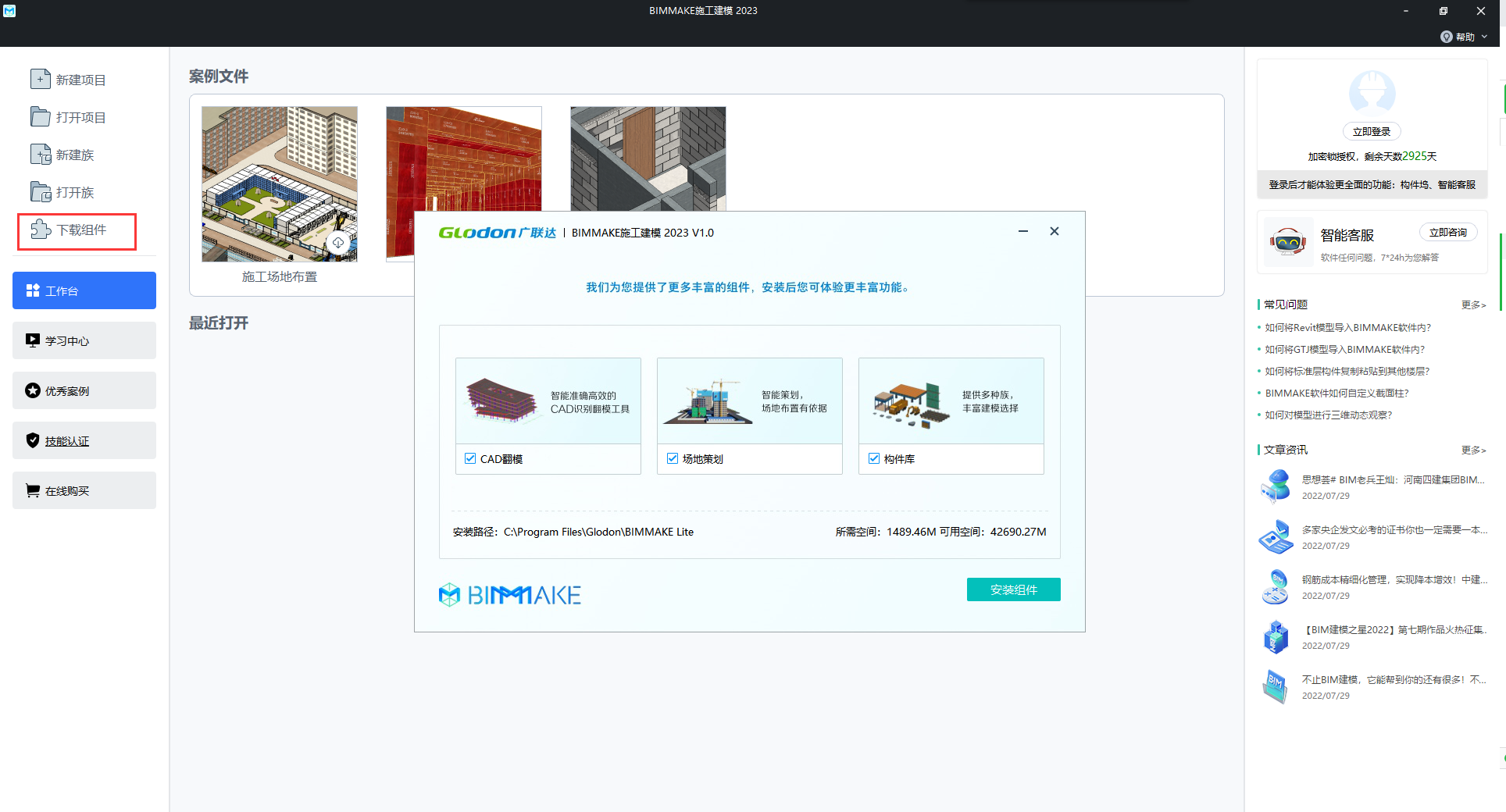Click the skill certification shield icon
This screenshot has width=1506, height=812.
33,440
